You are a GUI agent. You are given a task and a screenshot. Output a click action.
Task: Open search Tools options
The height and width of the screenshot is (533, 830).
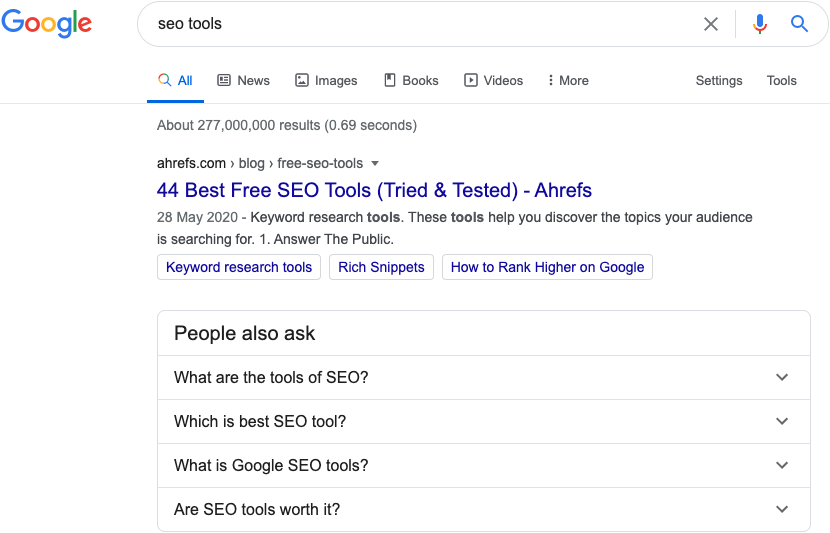[x=781, y=80]
